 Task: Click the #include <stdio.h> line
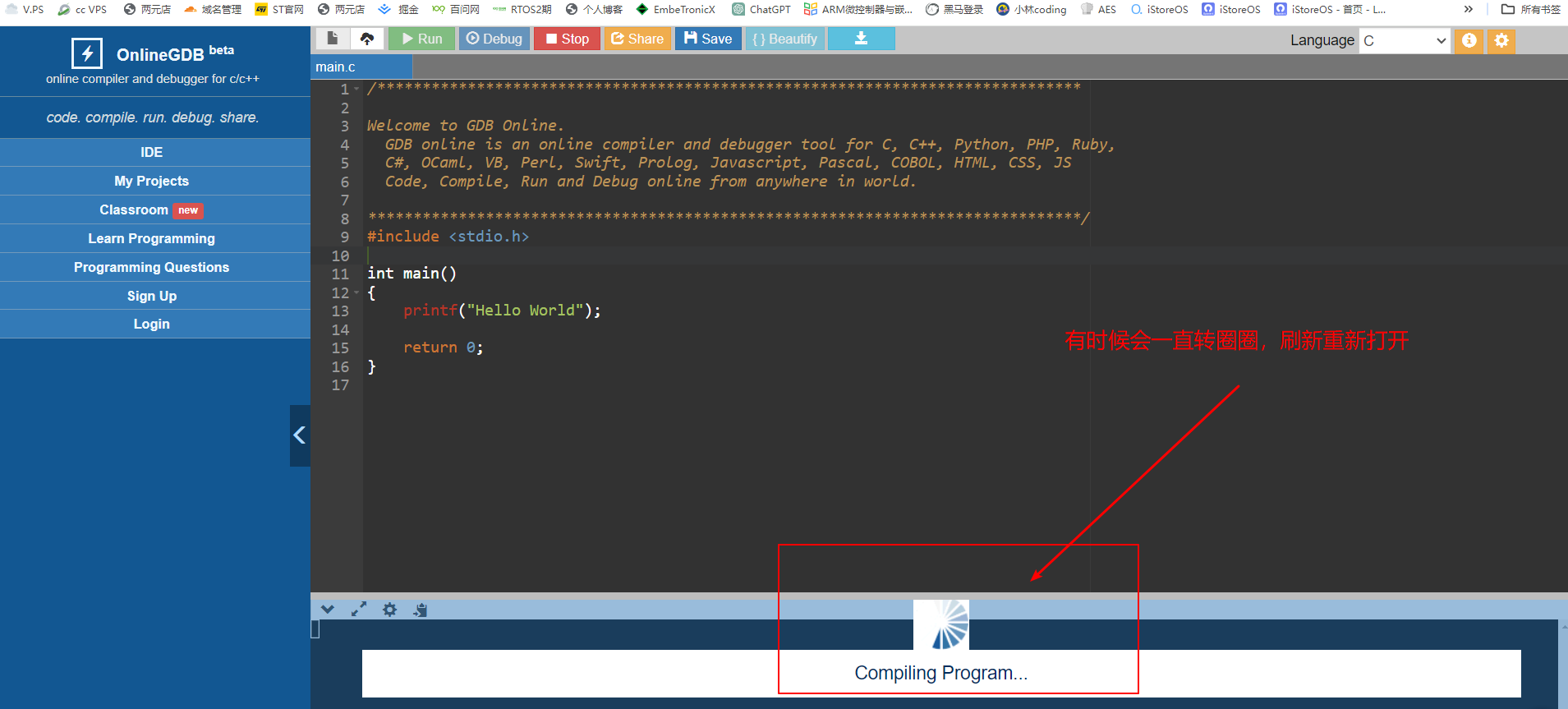(448, 237)
